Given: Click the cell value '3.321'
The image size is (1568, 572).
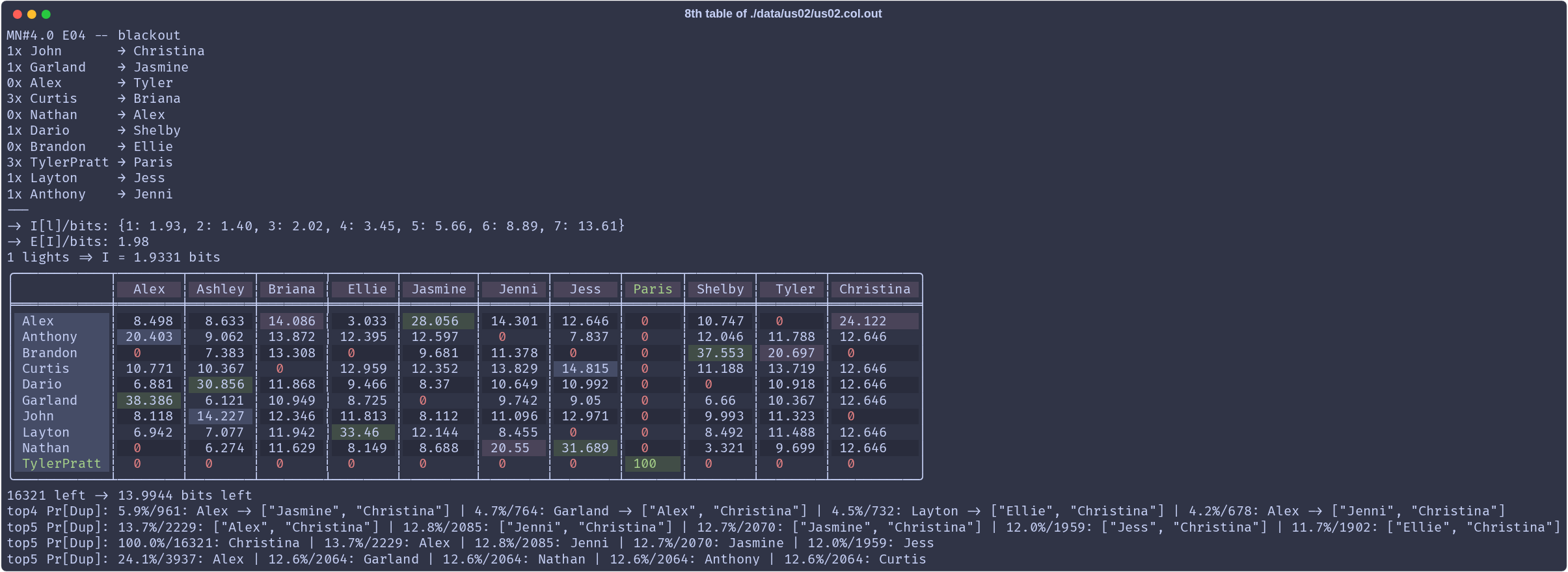Looking at the screenshot, I should pos(724,448).
